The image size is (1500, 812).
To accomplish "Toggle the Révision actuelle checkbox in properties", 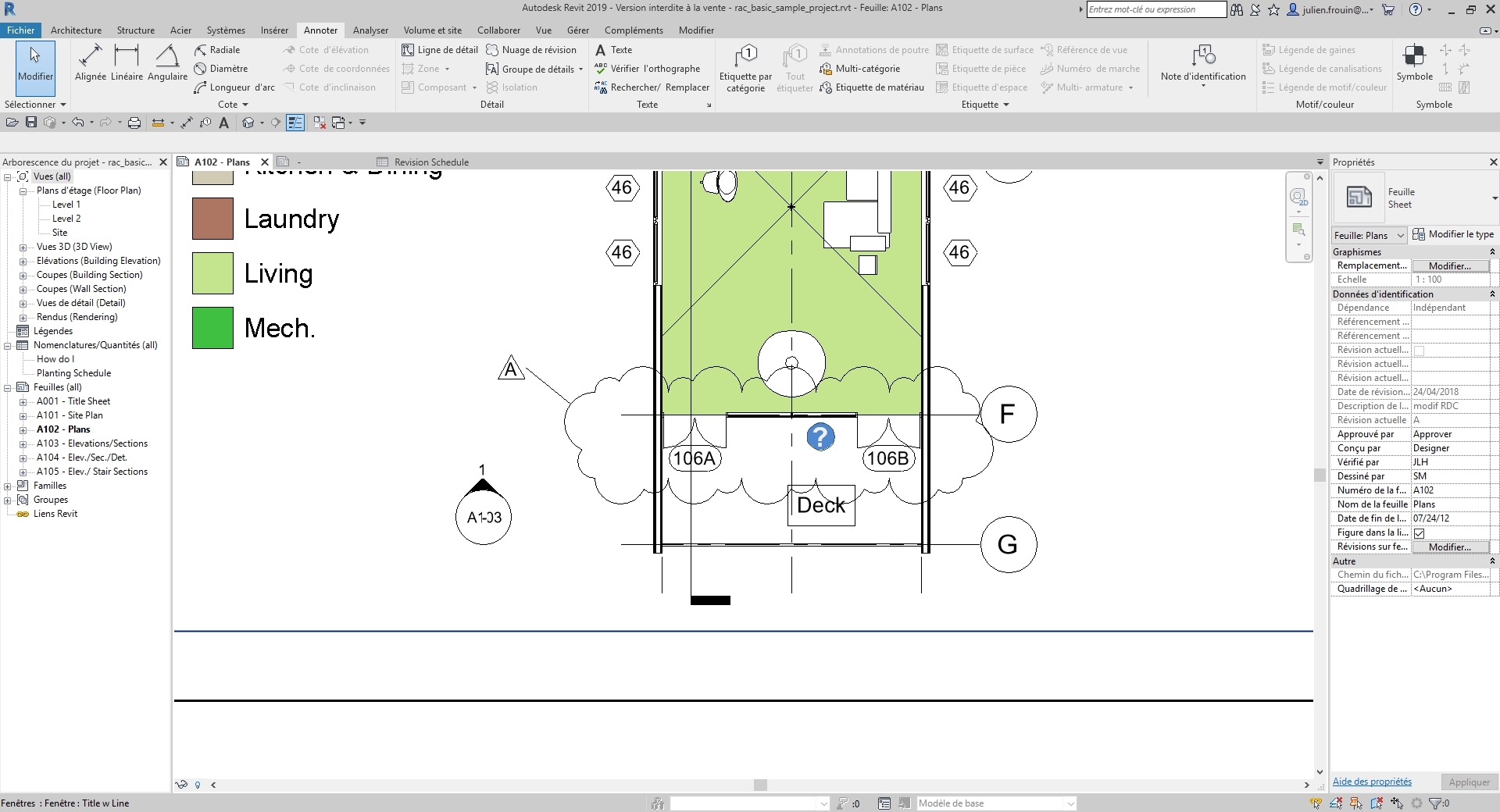I will [1420, 351].
